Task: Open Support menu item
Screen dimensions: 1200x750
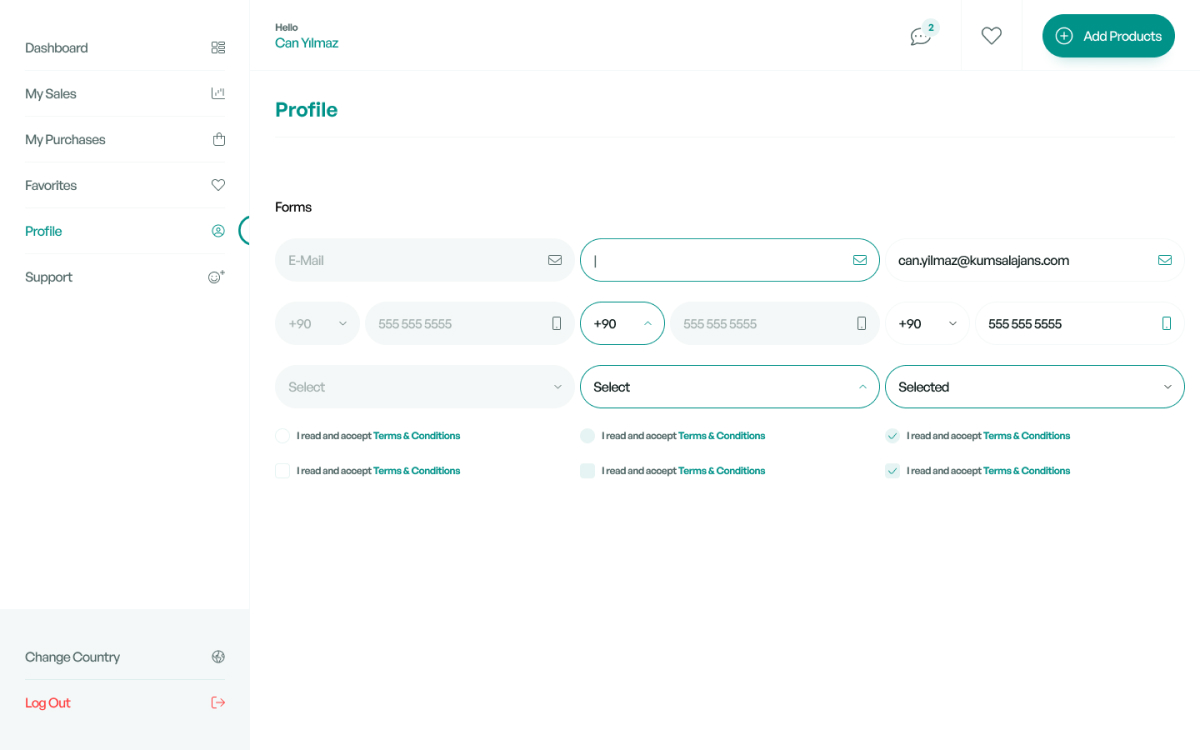Action: coord(125,277)
